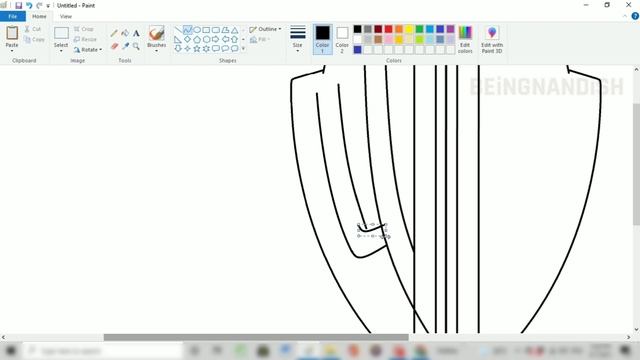Open the Rotate dropdown
This screenshot has width=640, height=360.
tap(88, 49)
